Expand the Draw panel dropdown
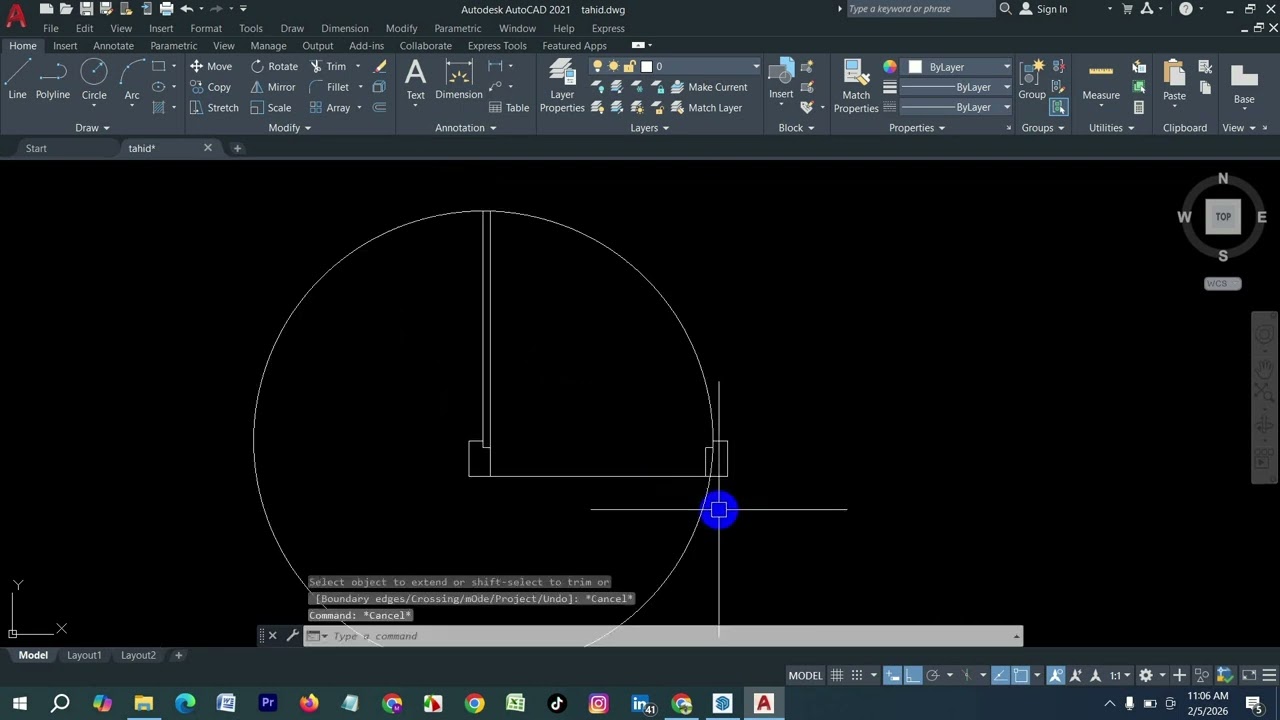This screenshot has height=720, width=1280. 93,128
